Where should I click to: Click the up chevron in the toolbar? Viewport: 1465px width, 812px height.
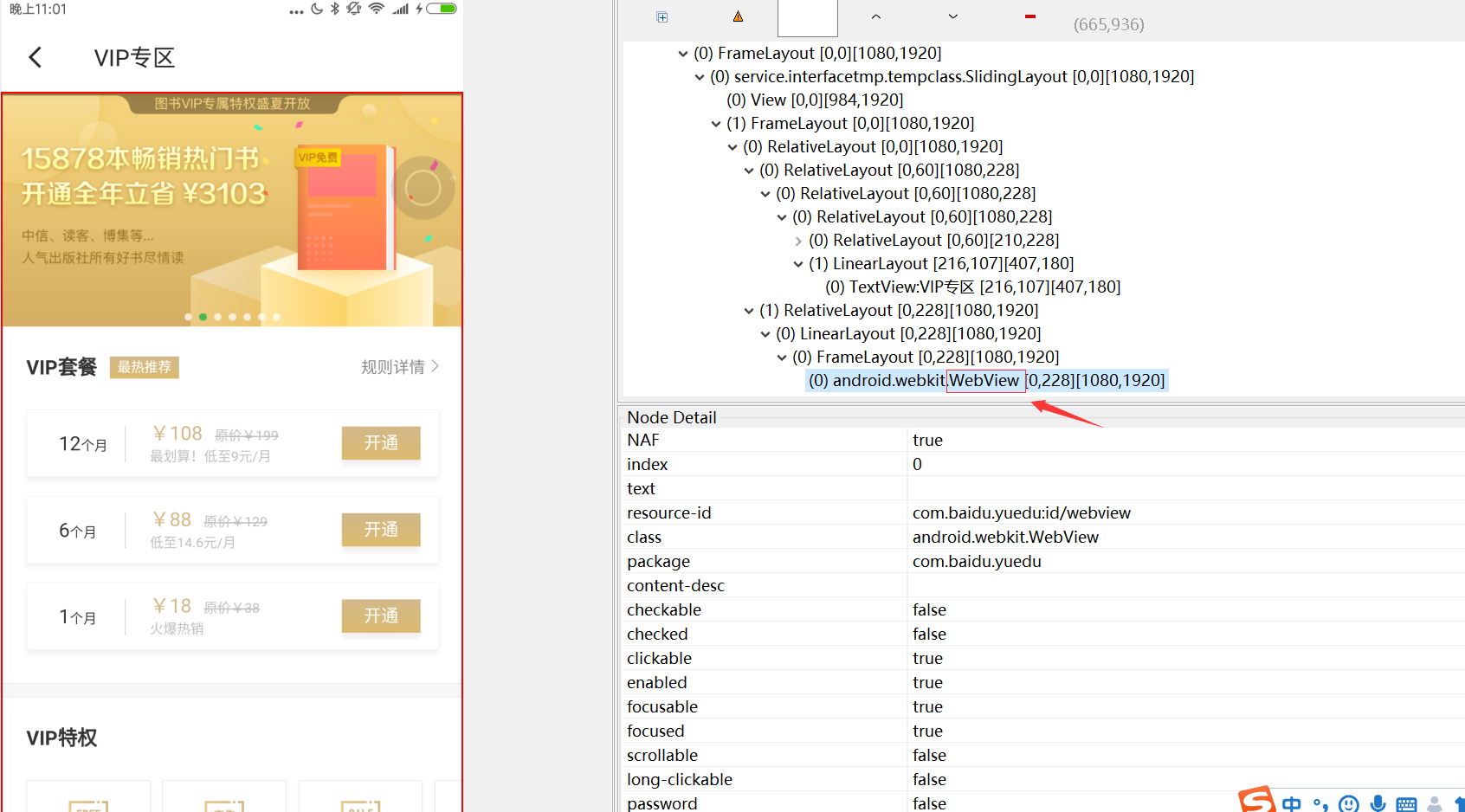tap(876, 16)
